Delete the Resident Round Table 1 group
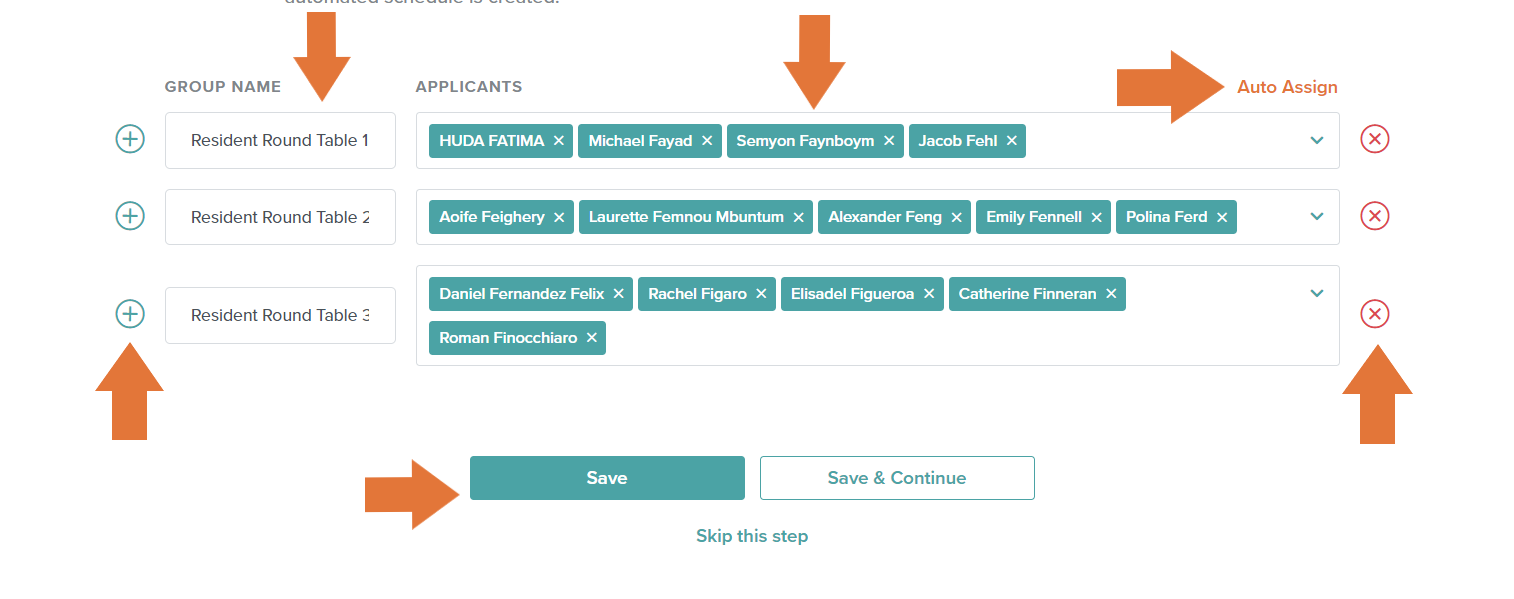 pos(1375,139)
